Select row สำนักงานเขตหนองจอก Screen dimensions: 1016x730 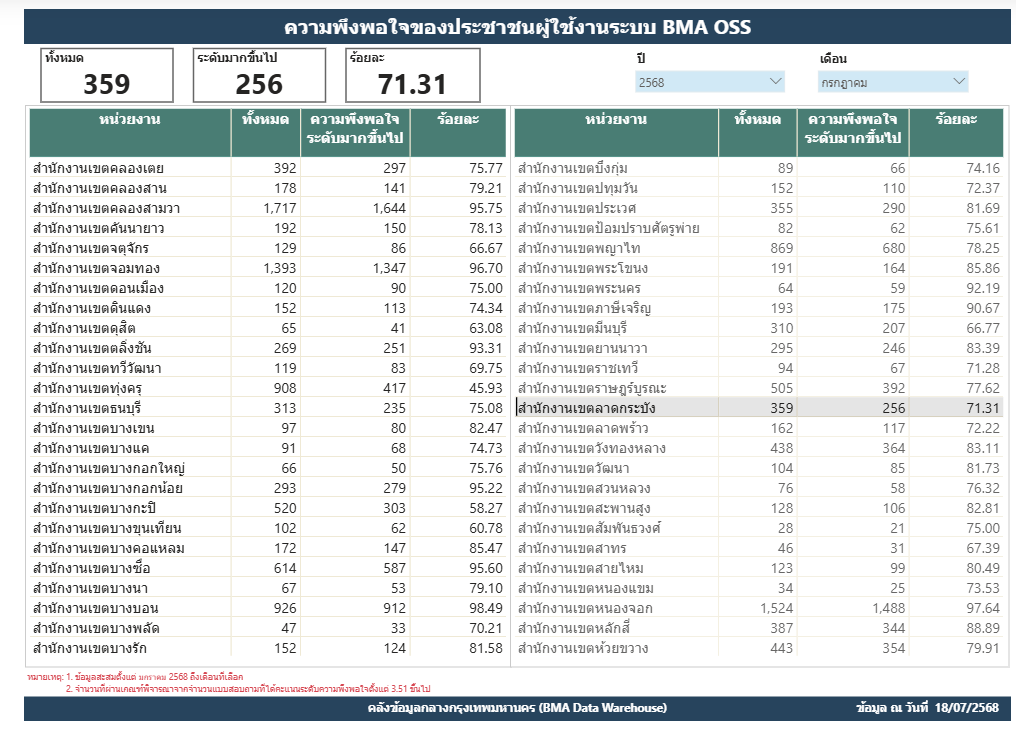pos(759,608)
